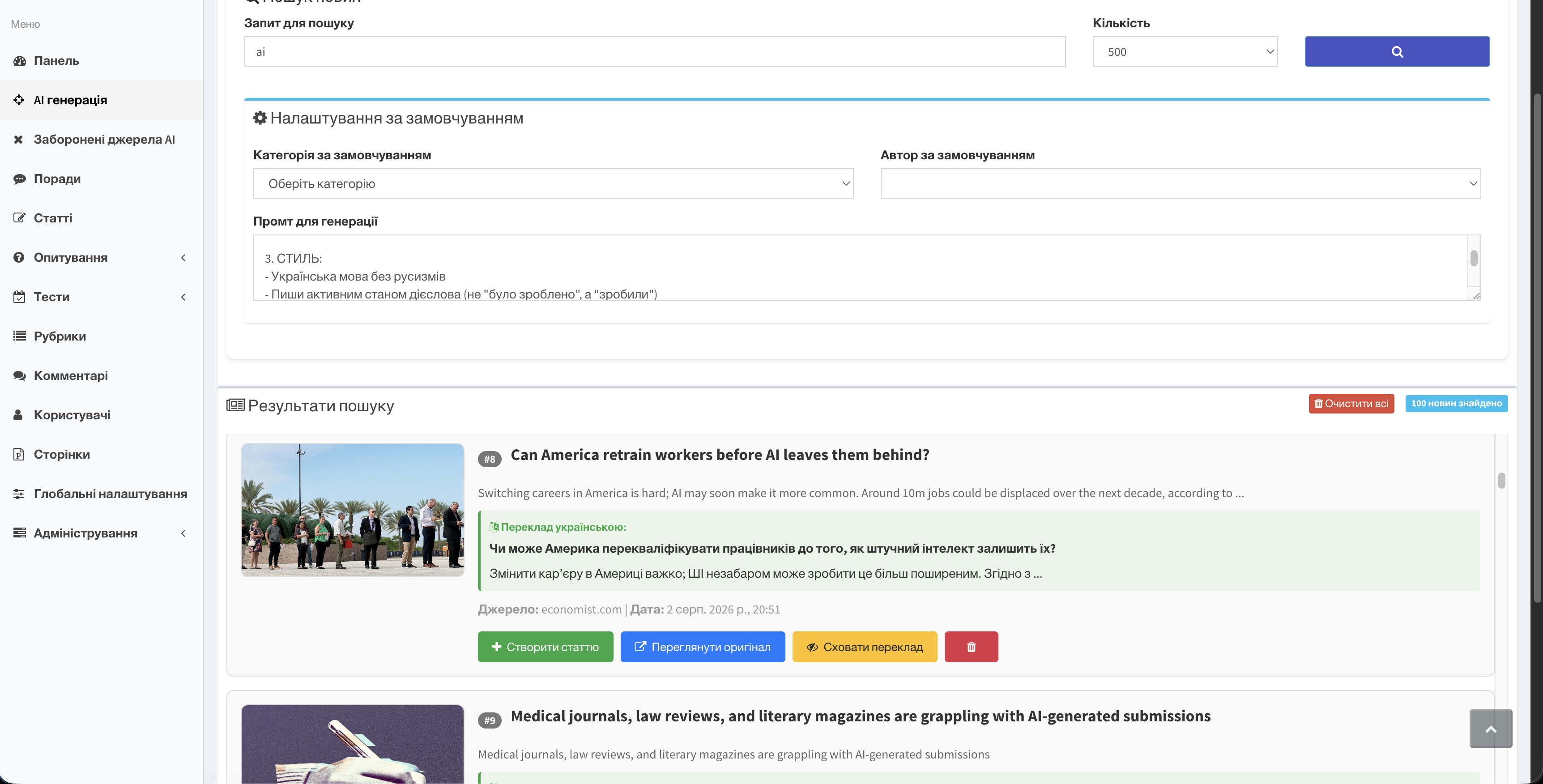
Task: Click the search results list scrollbar thumb
Action: click(x=1501, y=480)
